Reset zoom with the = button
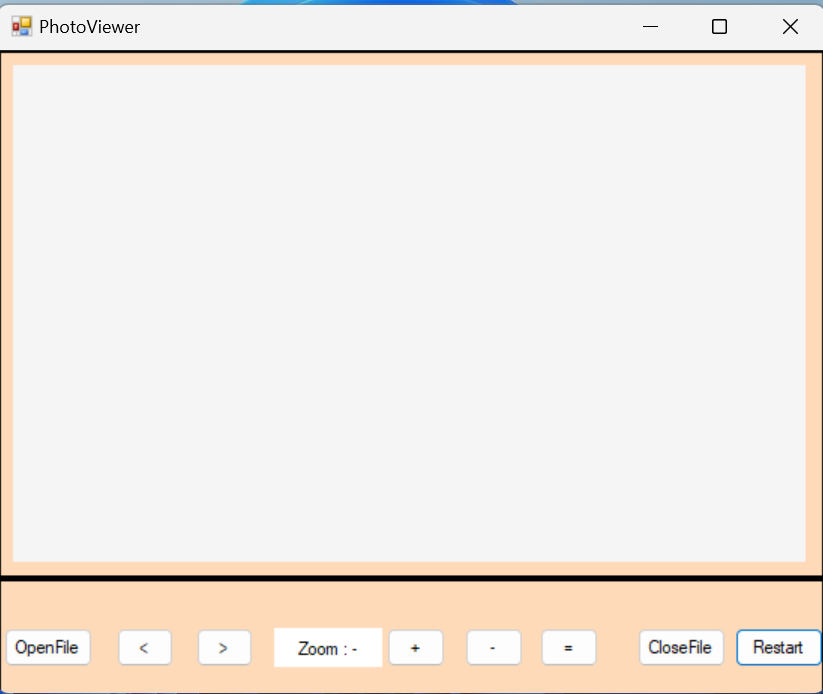This screenshot has width=823, height=694. coord(569,648)
